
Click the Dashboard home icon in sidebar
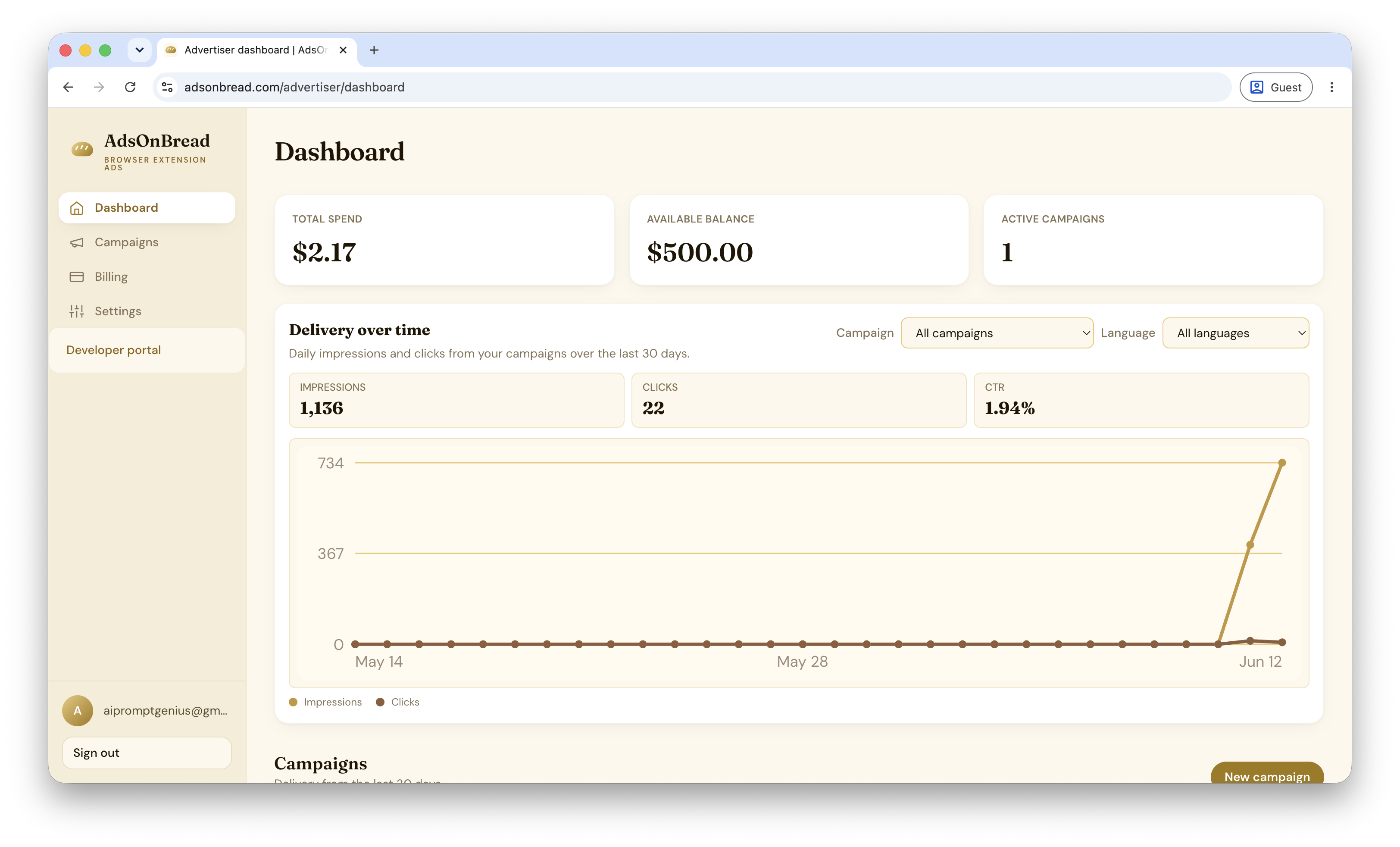click(x=77, y=208)
